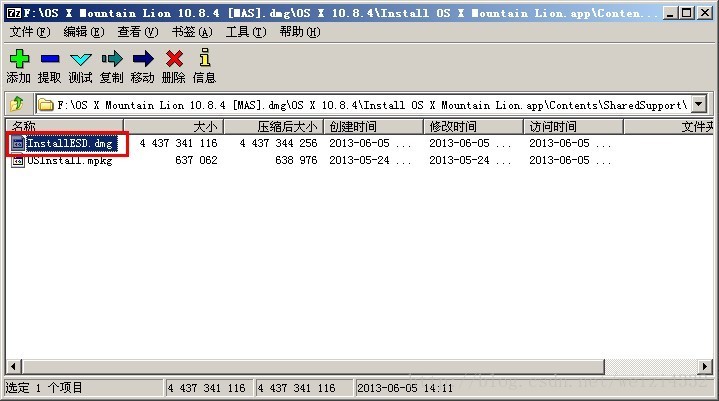Click the horizontal scrollbar right arrow
The height and width of the screenshot is (401, 719).
click(x=705, y=366)
